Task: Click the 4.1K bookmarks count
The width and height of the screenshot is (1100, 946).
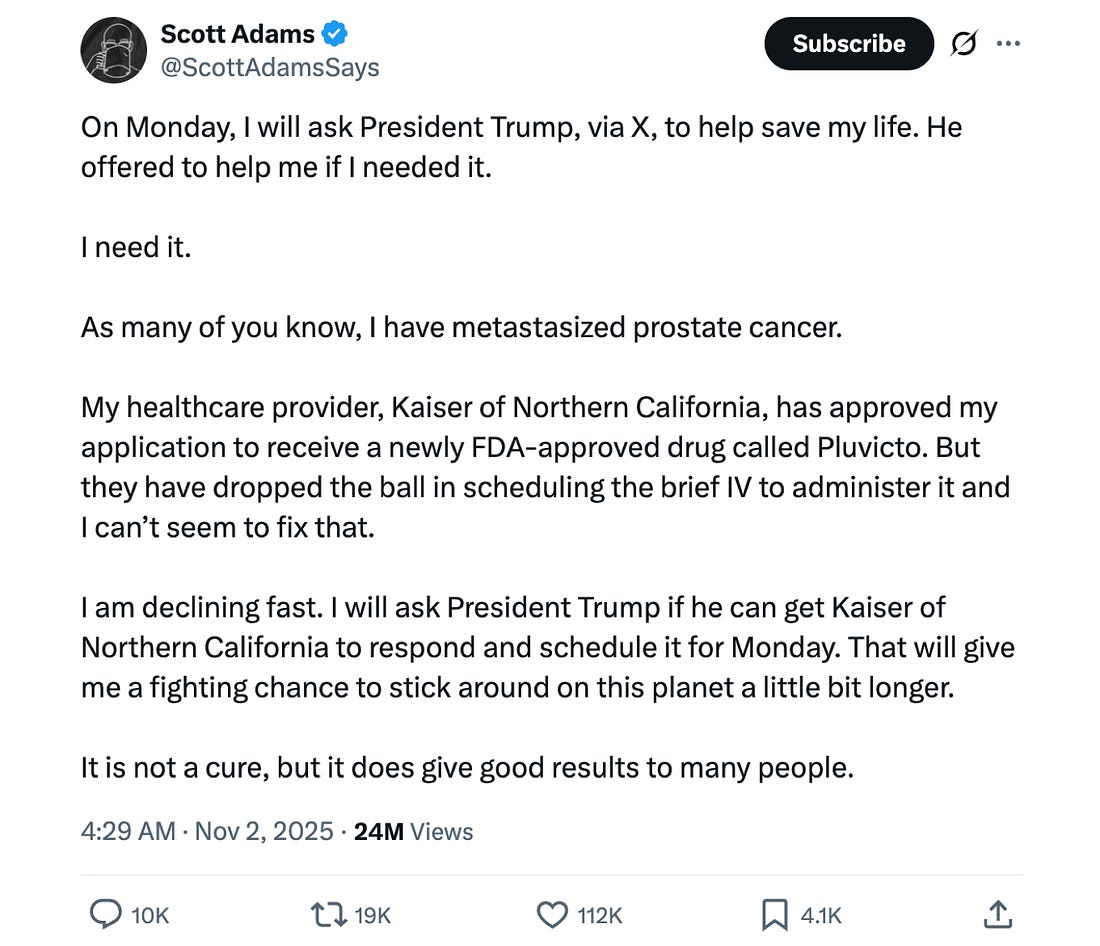Action: [821, 915]
